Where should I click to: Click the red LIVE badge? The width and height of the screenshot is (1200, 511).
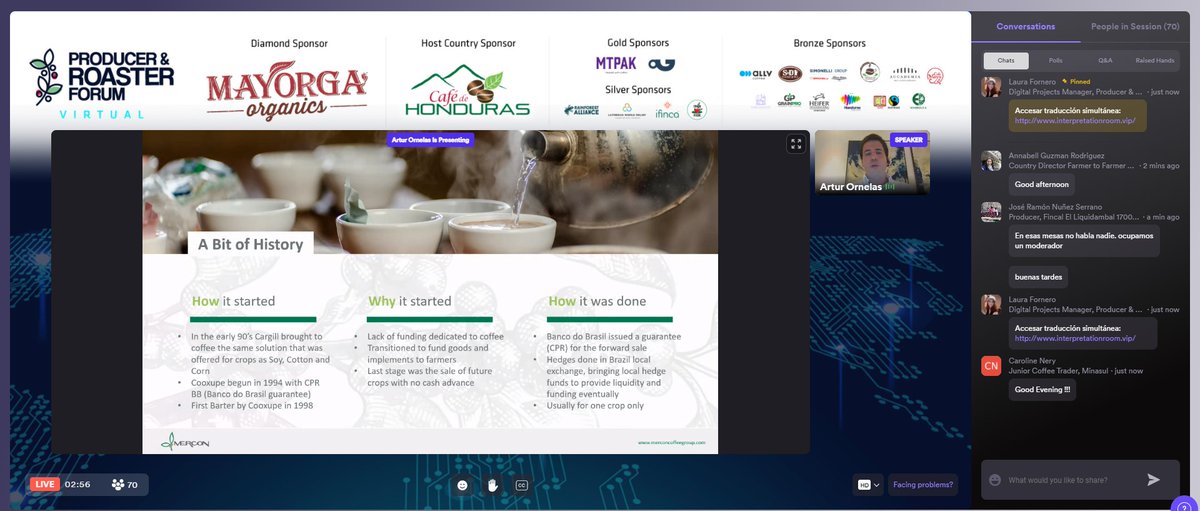(45, 484)
